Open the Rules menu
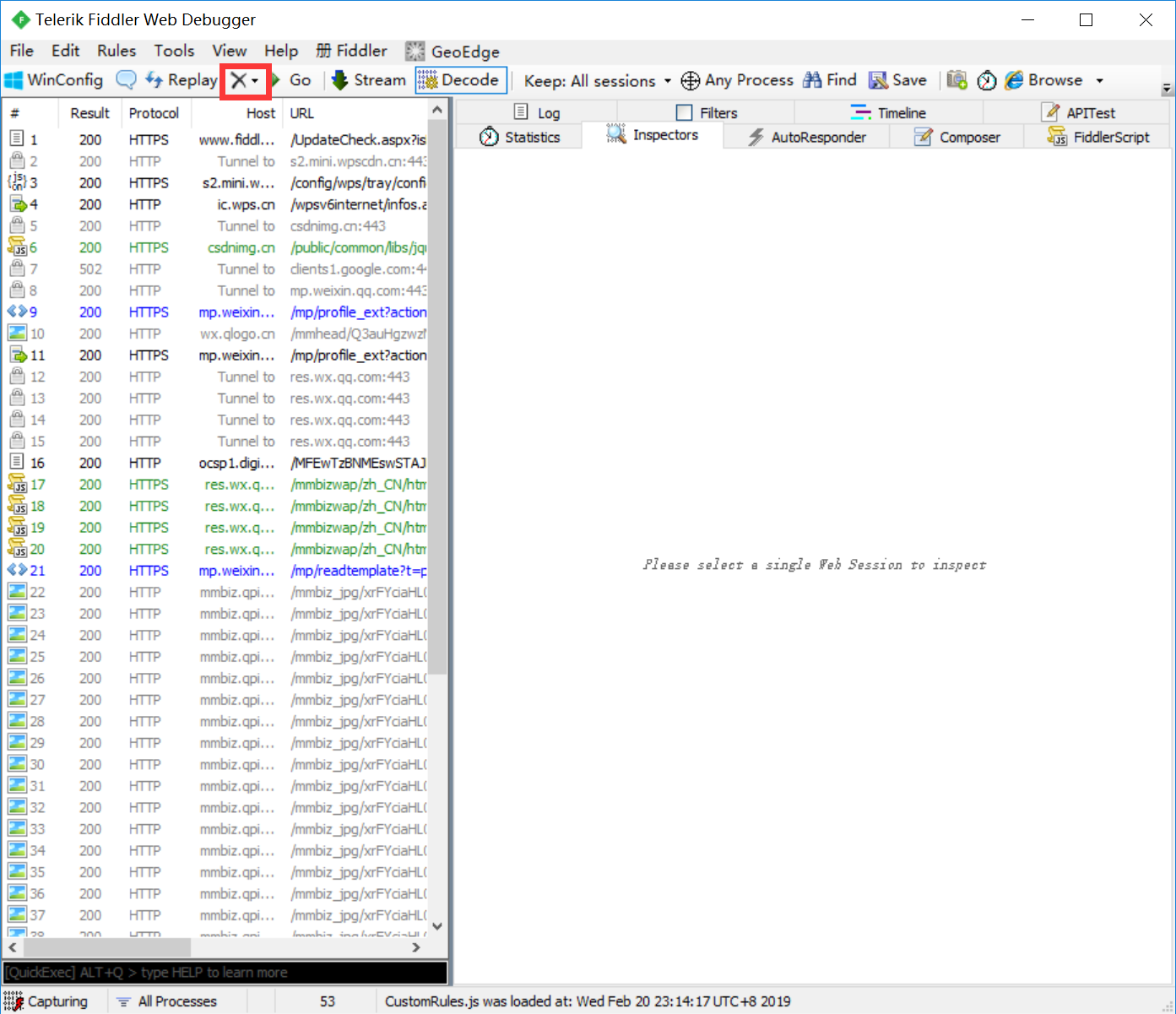1176x1014 pixels. pos(117,51)
